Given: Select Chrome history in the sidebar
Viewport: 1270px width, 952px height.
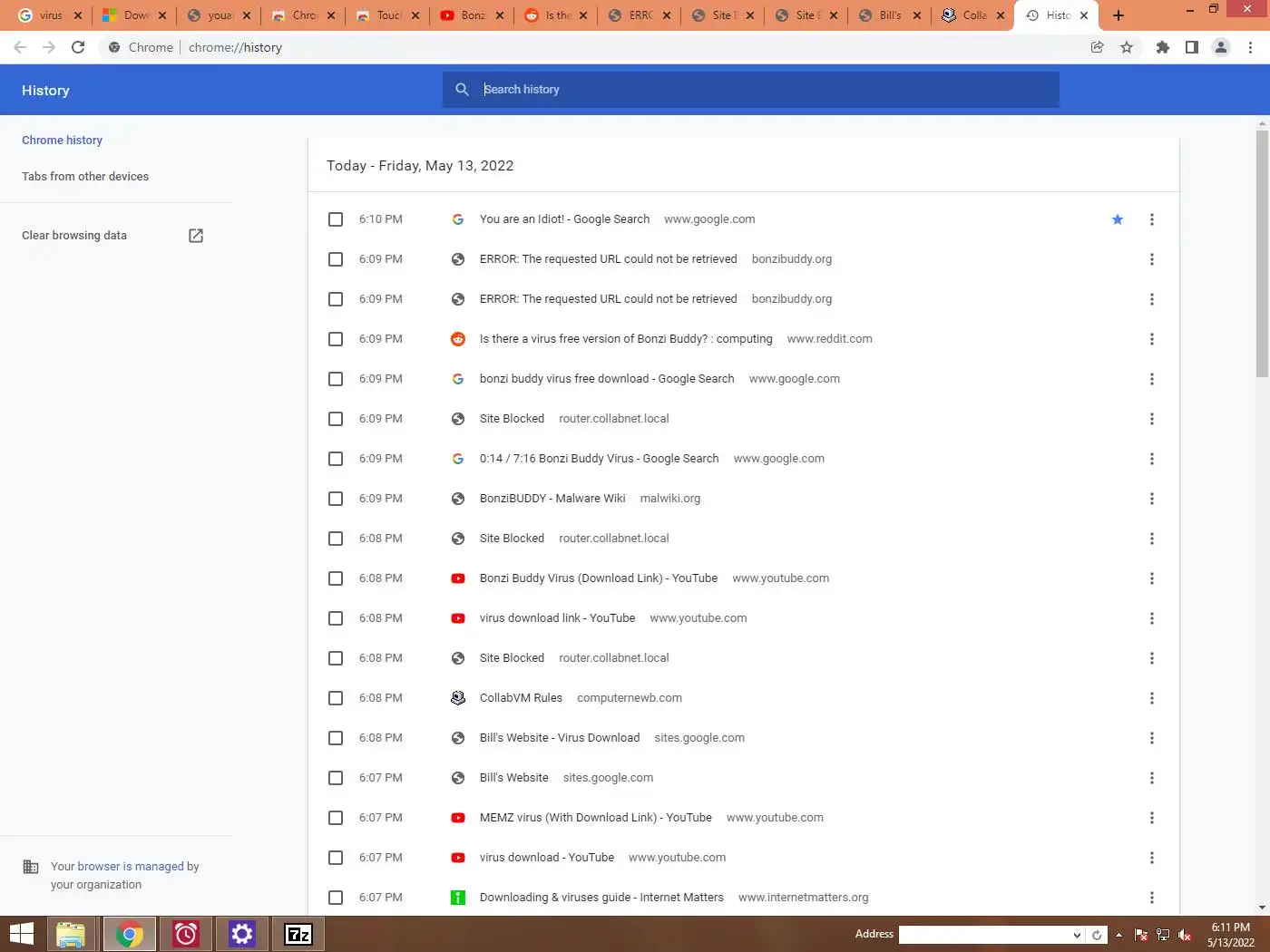Looking at the screenshot, I should point(62,141).
